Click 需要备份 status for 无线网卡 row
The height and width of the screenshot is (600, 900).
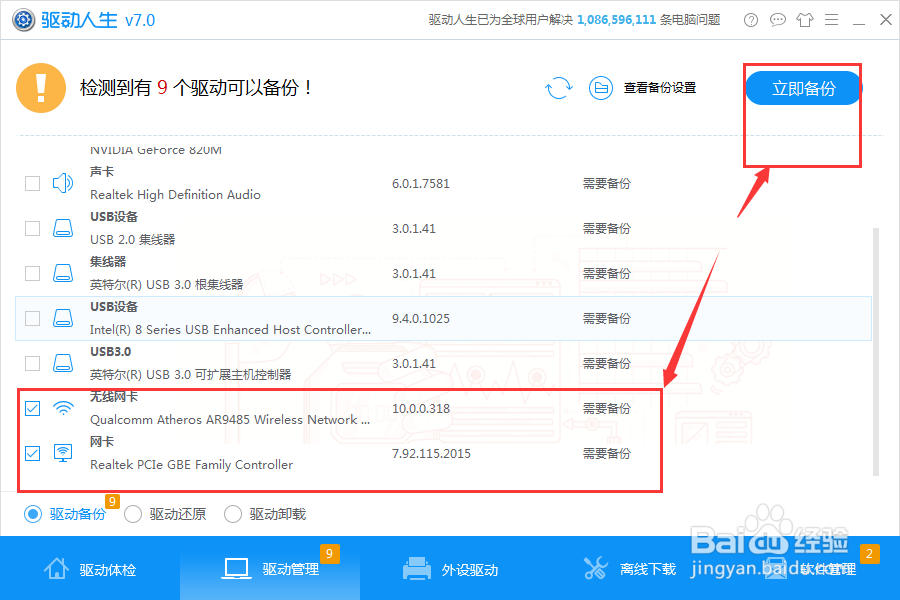[x=607, y=409]
